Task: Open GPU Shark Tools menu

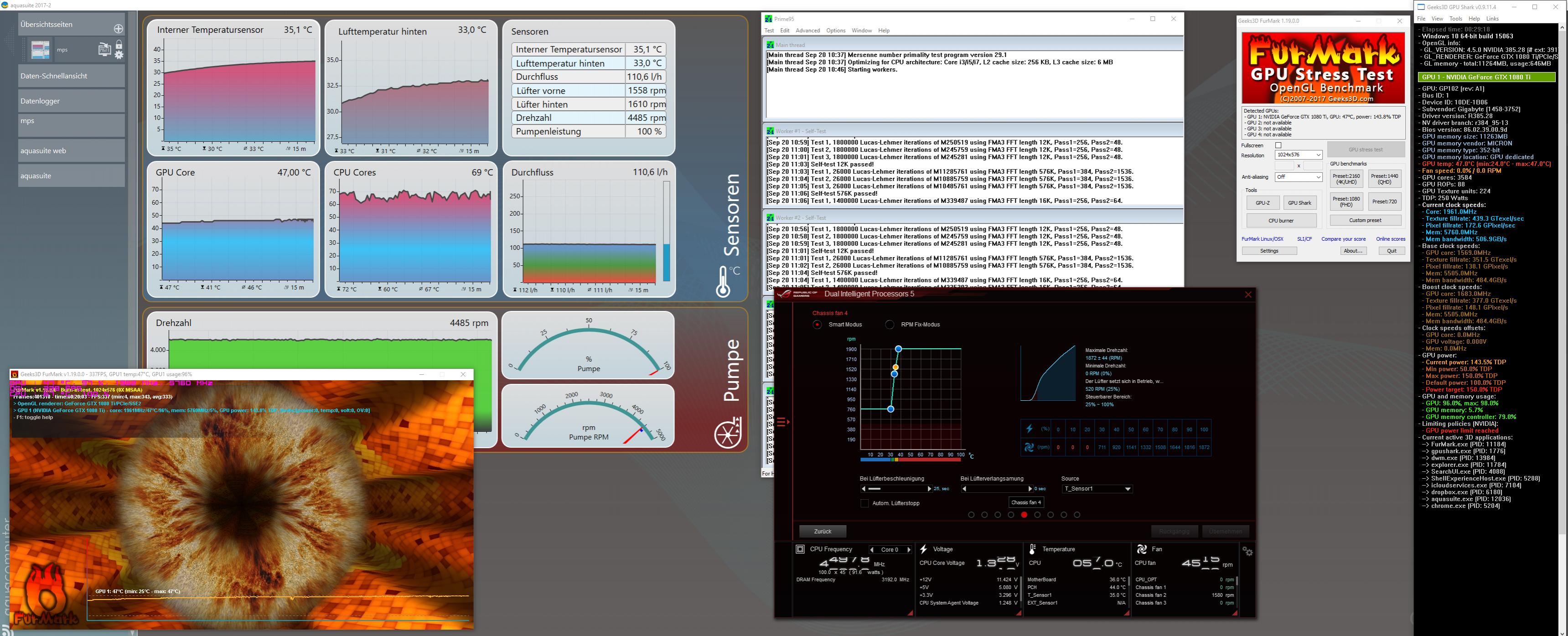Action: 1455,19
